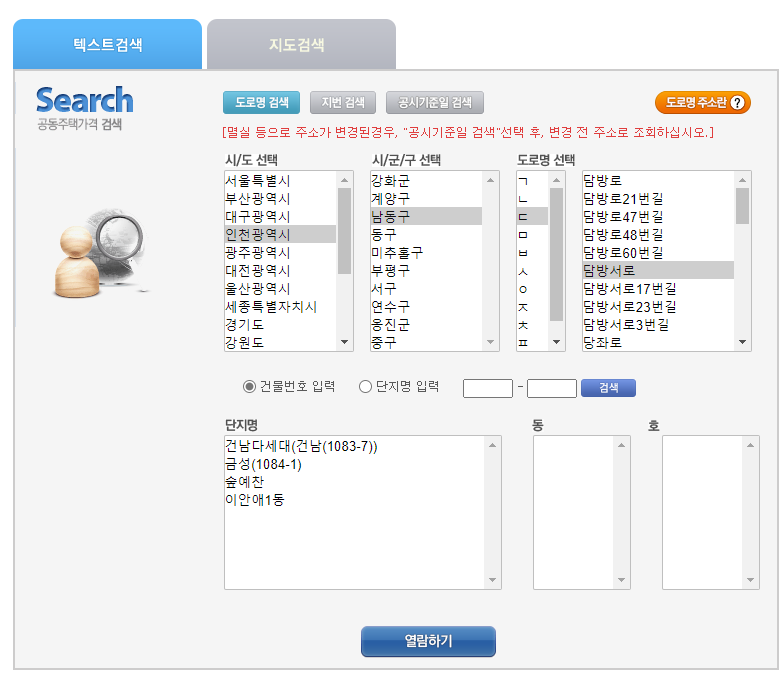Select road name 담방서로

tap(658, 270)
